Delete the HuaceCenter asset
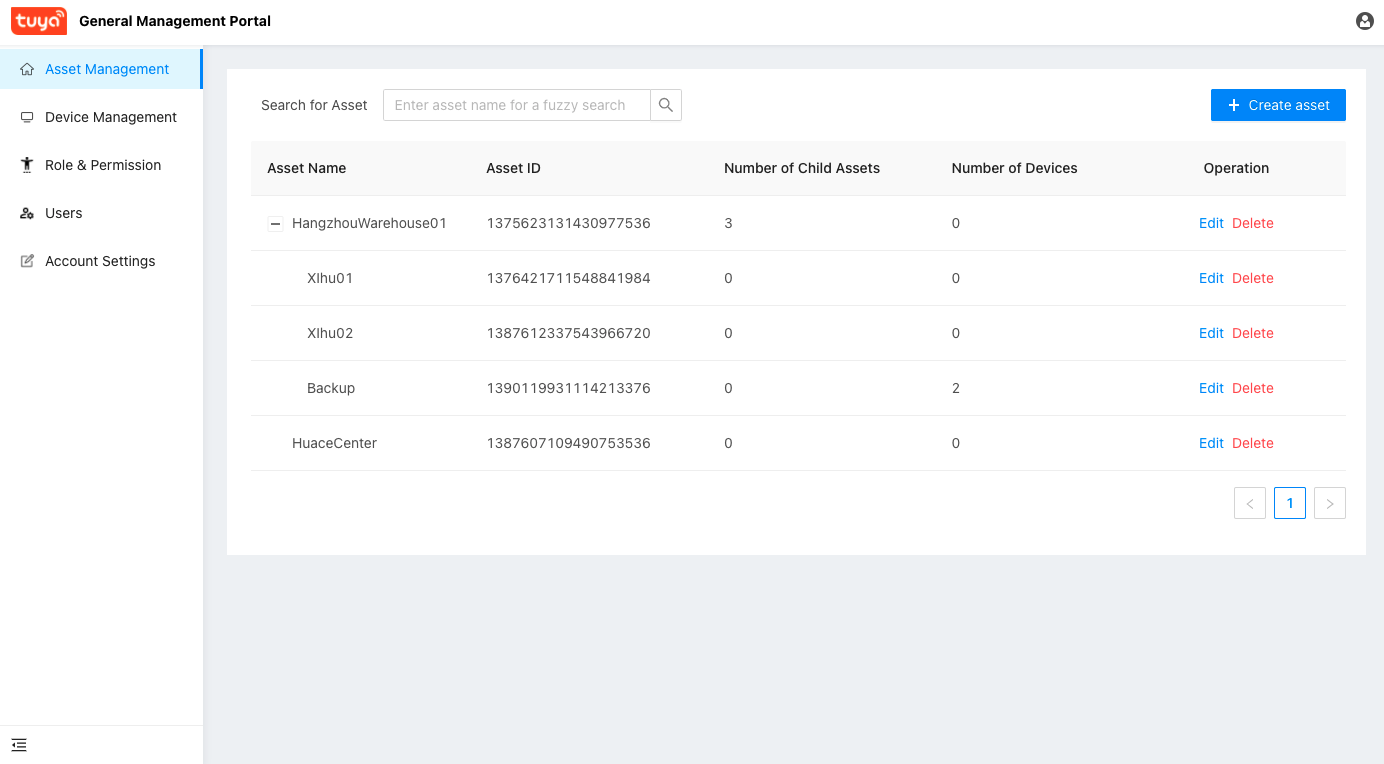This screenshot has height=764, width=1384. (1252, 443)
